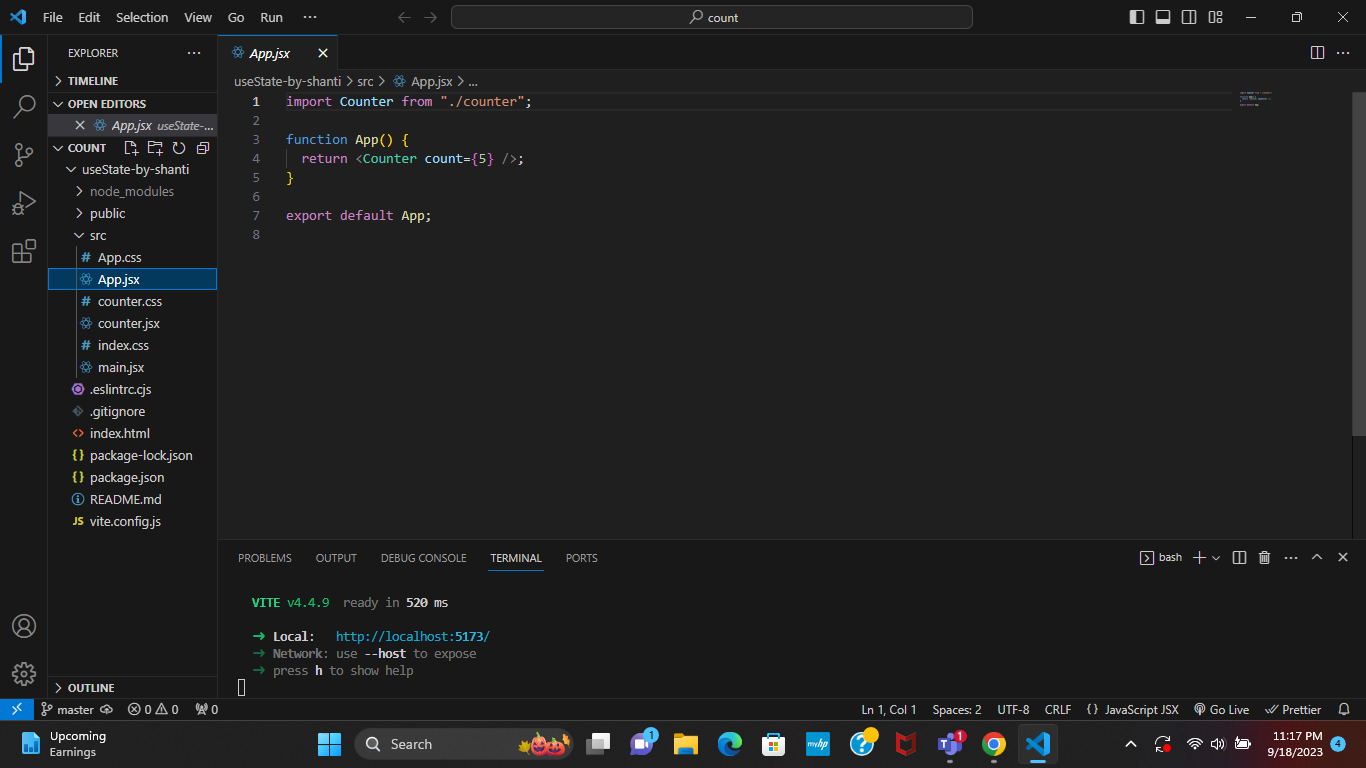Click the Kill Terminal trash icon

click(x=1263, y=557)
